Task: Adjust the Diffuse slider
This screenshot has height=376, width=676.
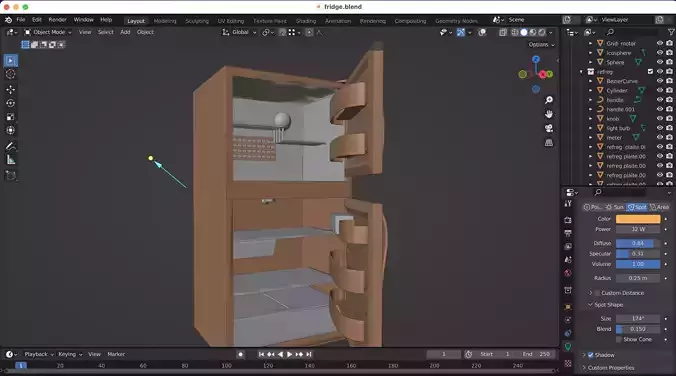Action: point(638,243)
